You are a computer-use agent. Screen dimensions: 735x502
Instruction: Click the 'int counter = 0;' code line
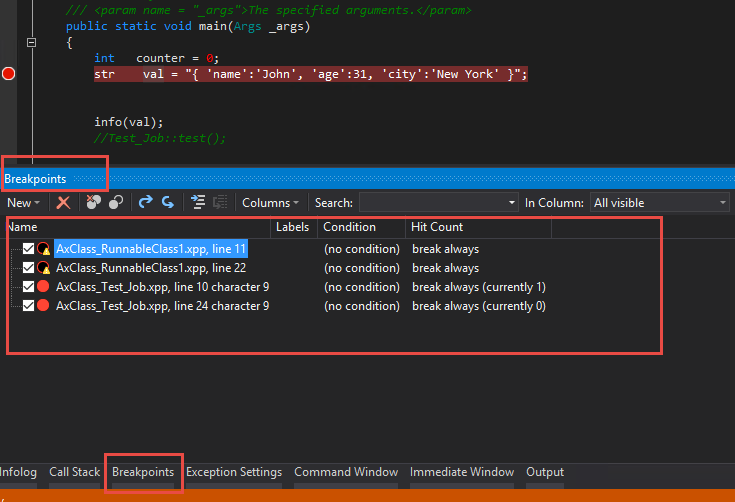157,59
